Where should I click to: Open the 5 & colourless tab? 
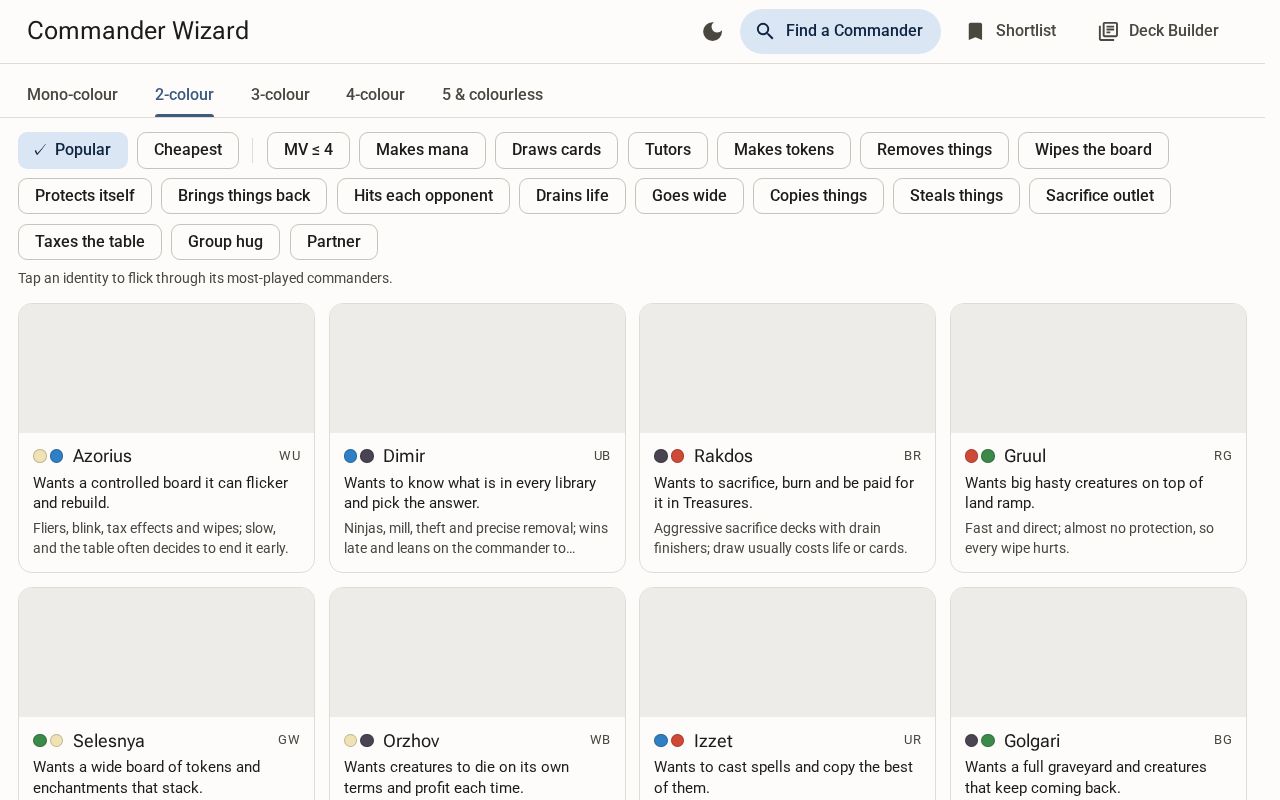point(492,94)
